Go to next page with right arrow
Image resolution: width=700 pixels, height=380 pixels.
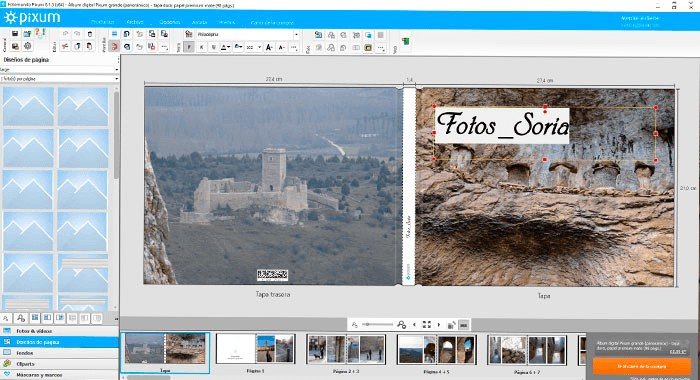[439, 325]
